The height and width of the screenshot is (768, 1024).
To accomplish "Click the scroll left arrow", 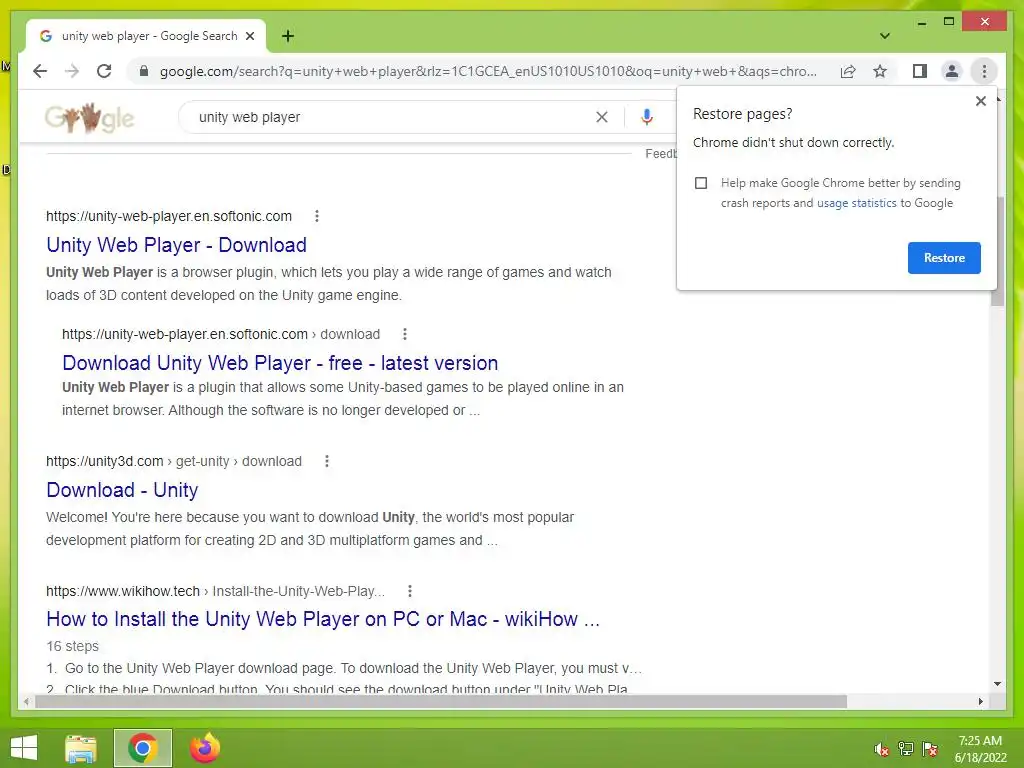I will [26, 701].
